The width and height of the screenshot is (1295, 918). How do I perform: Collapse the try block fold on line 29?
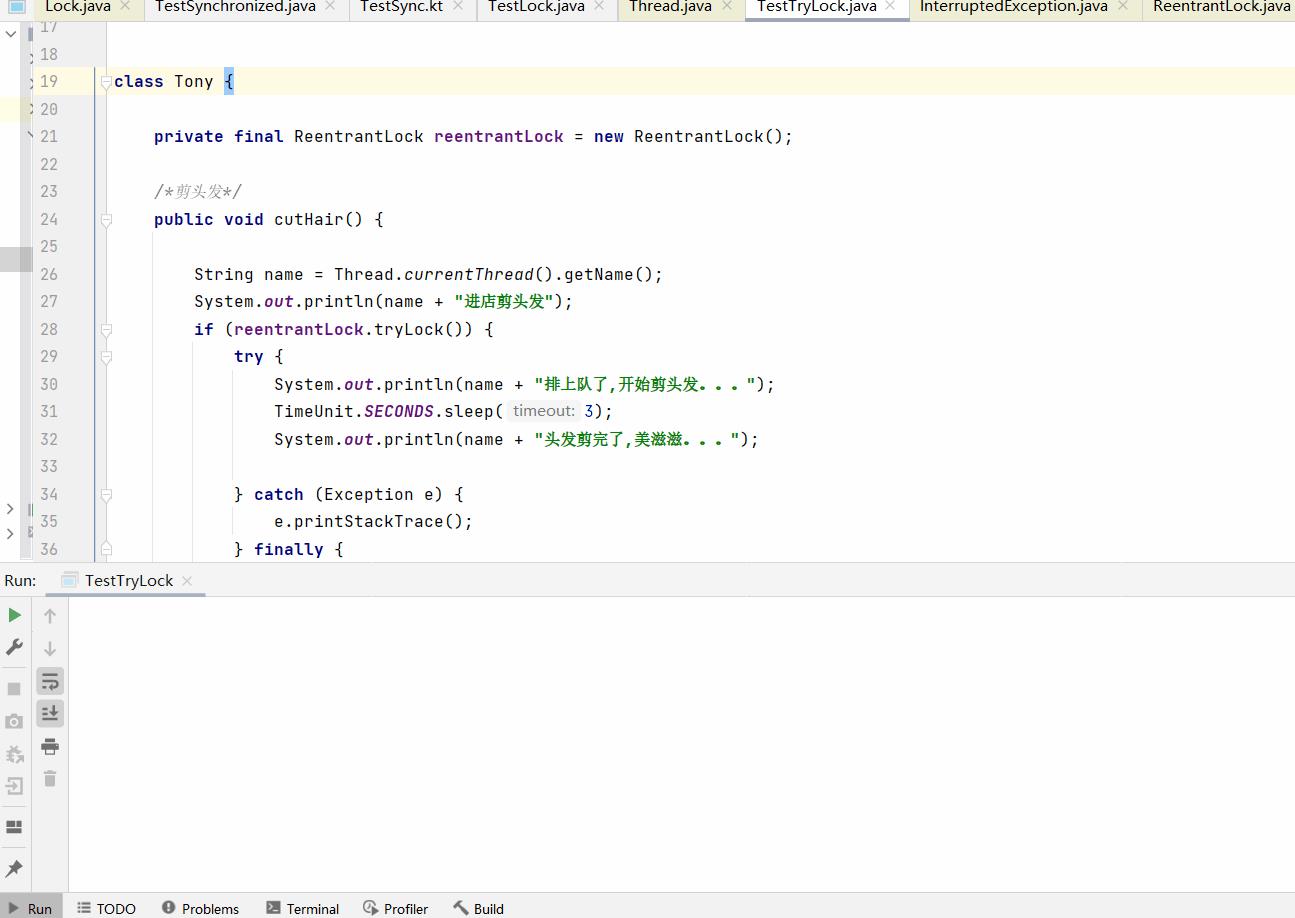pos(105,357)
